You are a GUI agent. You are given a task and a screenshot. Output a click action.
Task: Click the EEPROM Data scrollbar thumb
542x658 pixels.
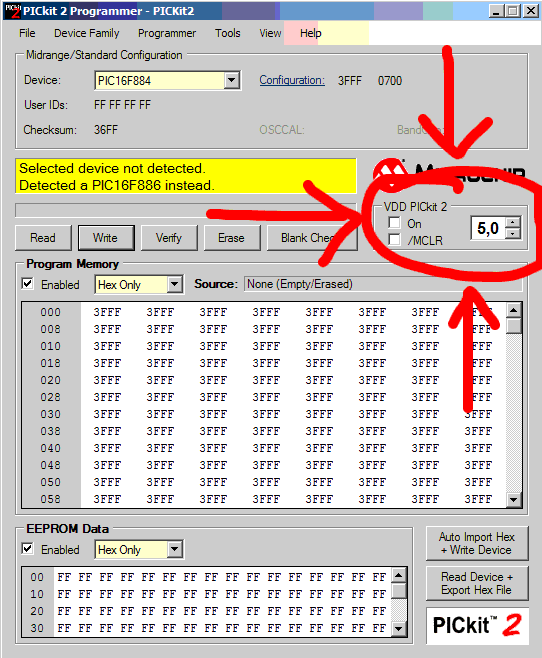pyautogui.click(x=399, y=590)
